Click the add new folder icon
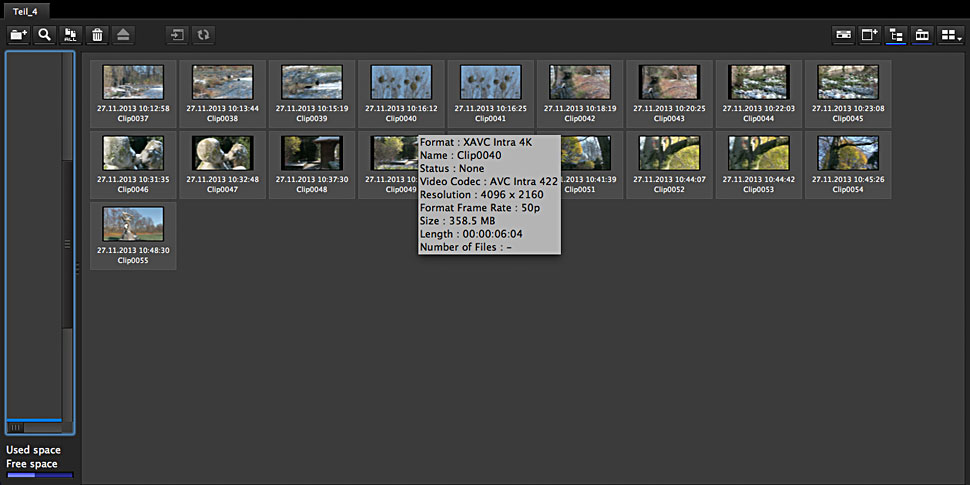 [x=18, y=35]
